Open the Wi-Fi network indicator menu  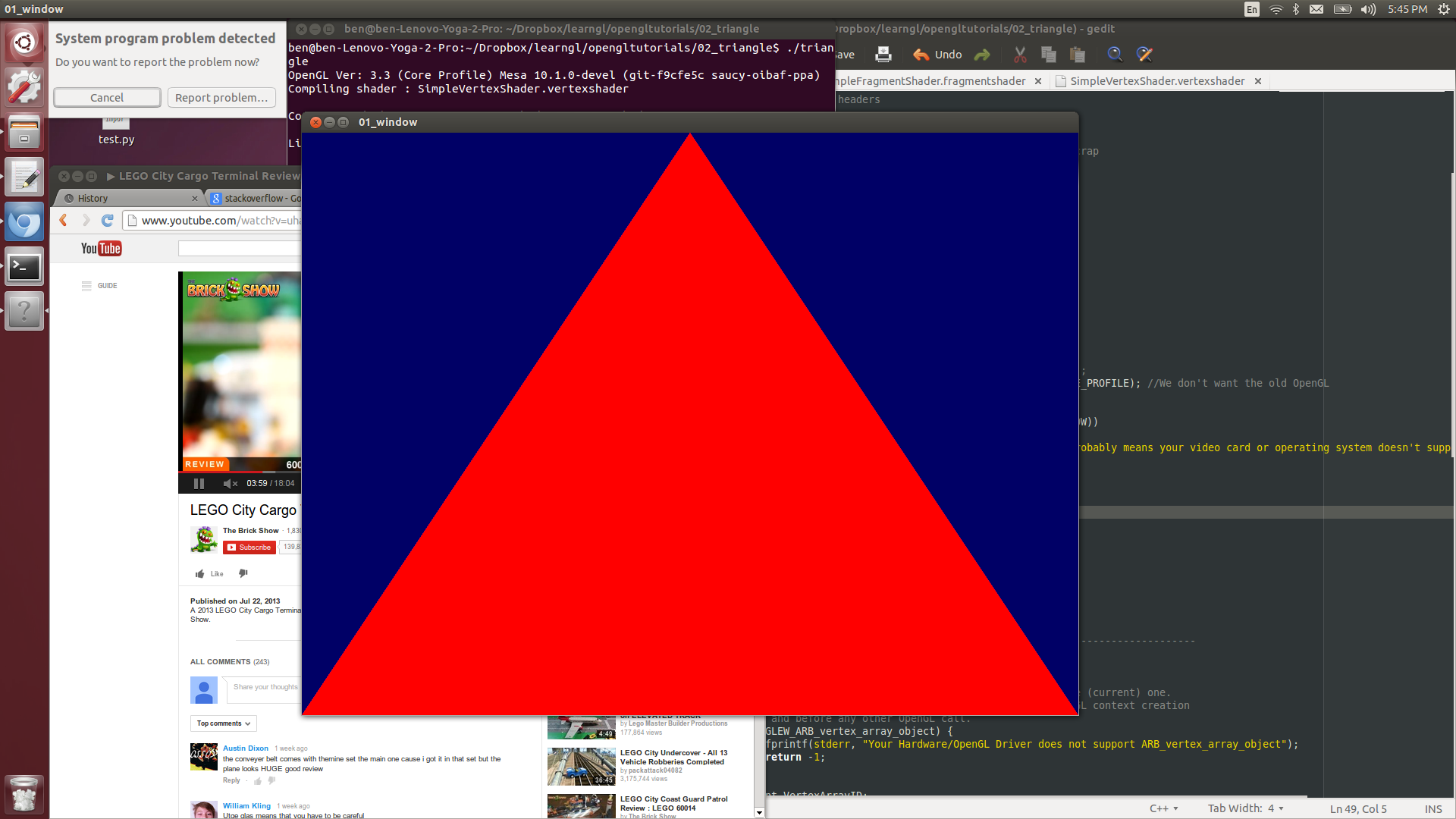[x=1276, y=9]
